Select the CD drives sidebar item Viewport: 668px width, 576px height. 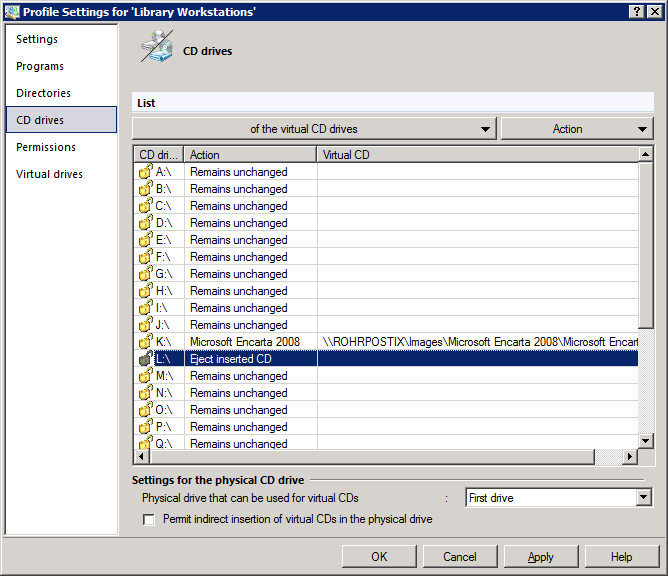(61, 120)
